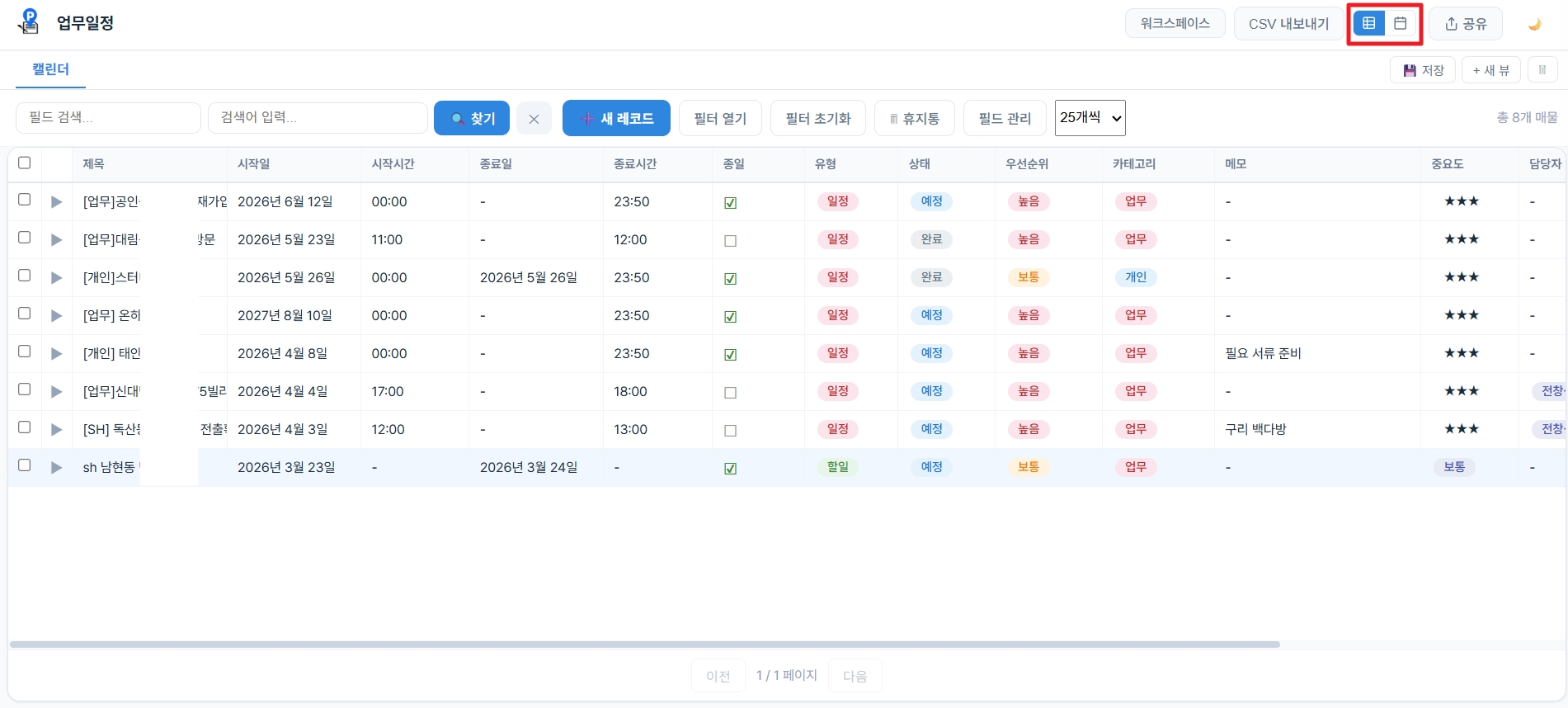Create a view with + 새 뷰
Screen dimensions: 1568x708
coord(1490,70)
